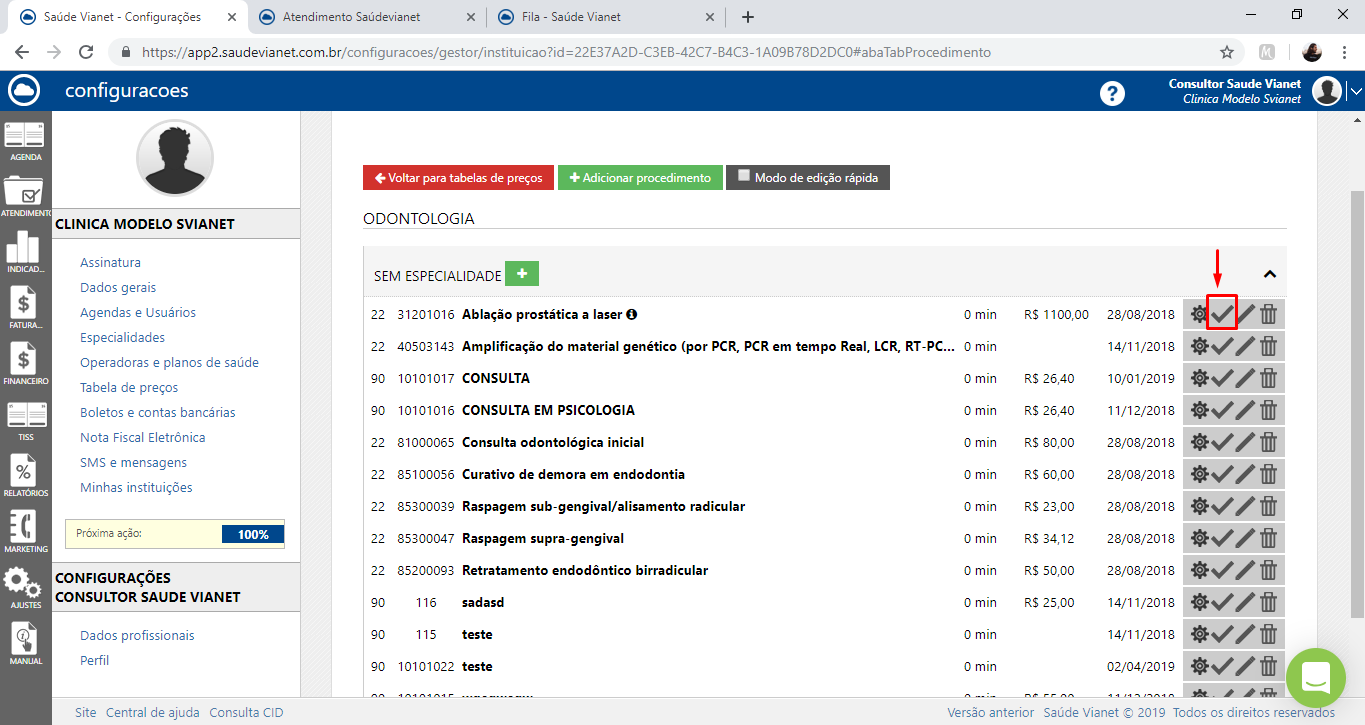
Task: Open the Assinatura link
Action: [110, 263]
